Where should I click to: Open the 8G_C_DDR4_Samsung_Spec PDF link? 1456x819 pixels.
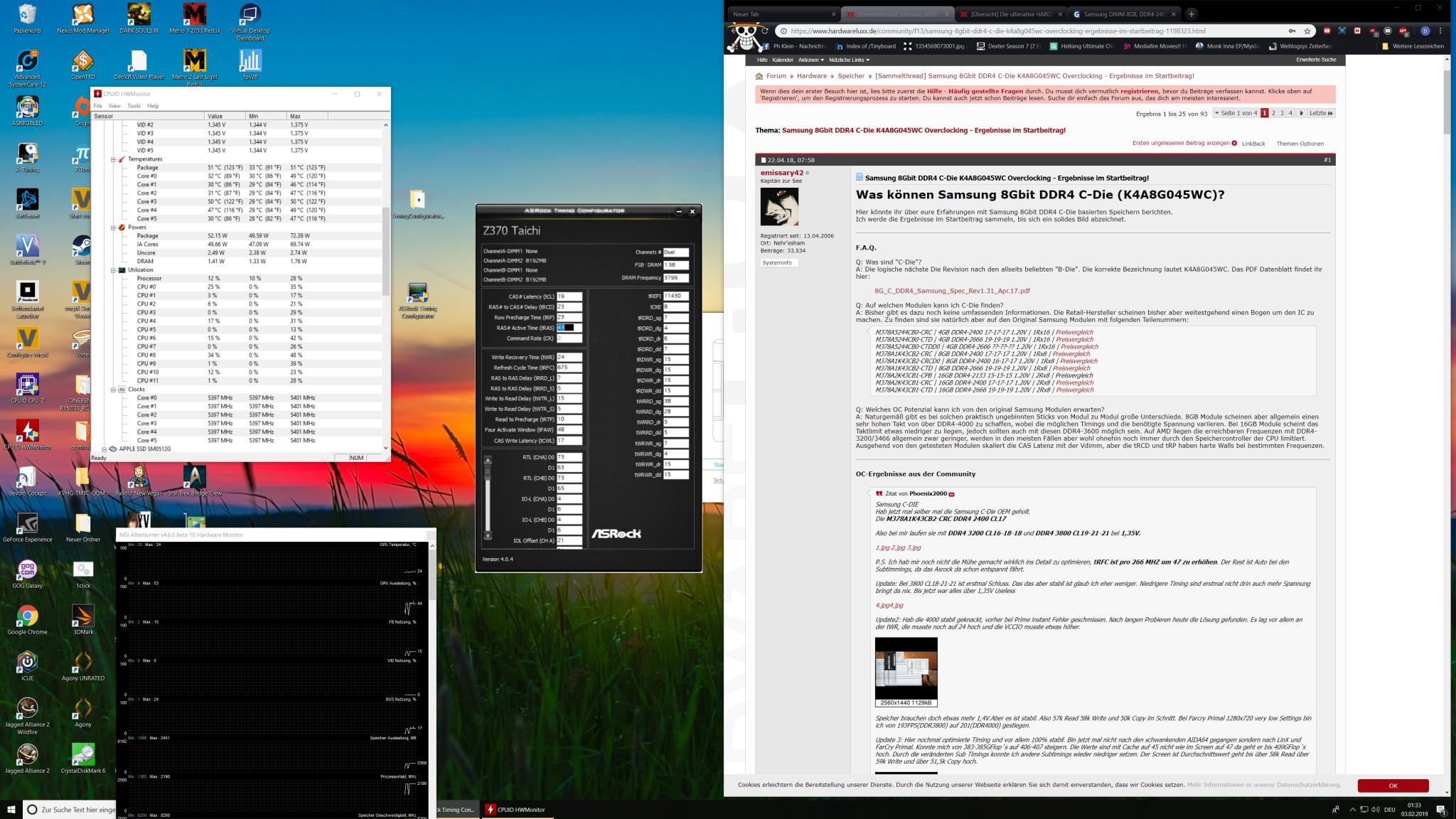coord(952,291)
